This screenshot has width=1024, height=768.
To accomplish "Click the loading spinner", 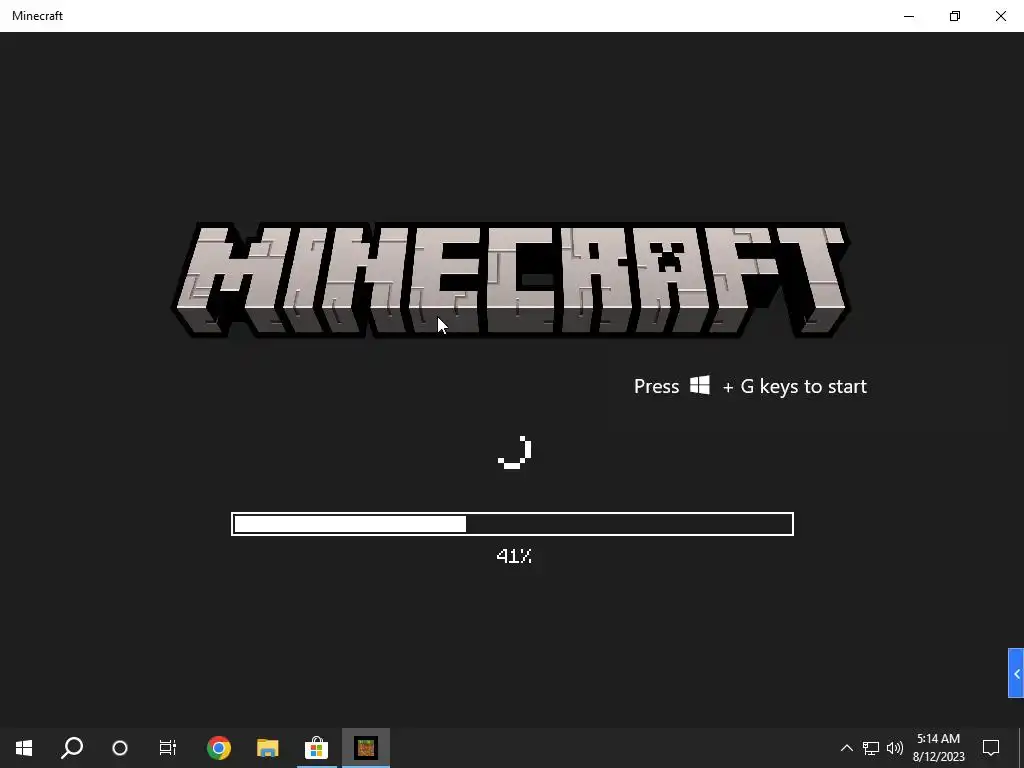I will [x=515, y=452].
